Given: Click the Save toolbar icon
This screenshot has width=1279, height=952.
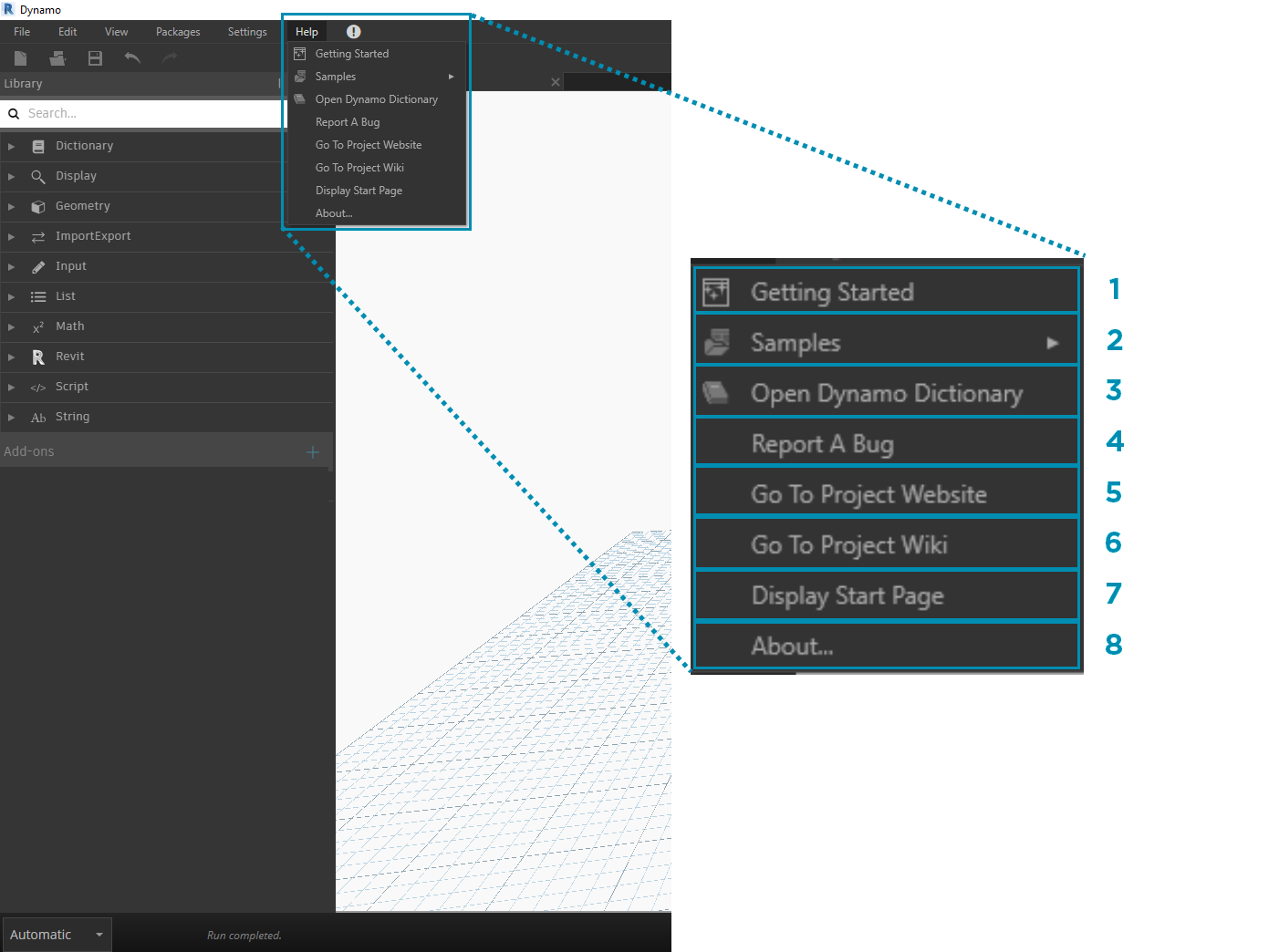Looking at the screenshot, I should pos(95,58).
